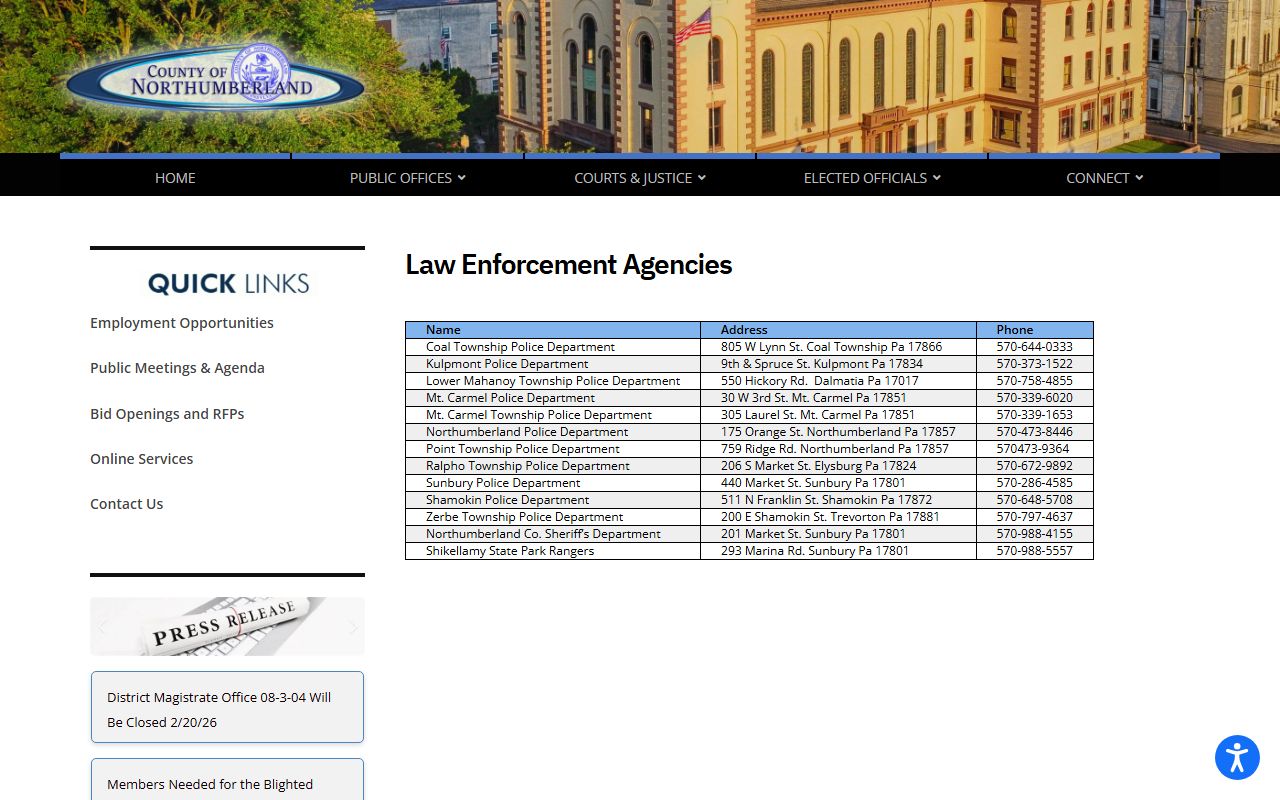1280x800 pixels.
Task: Select the Address column header
Action: point(838,330)
